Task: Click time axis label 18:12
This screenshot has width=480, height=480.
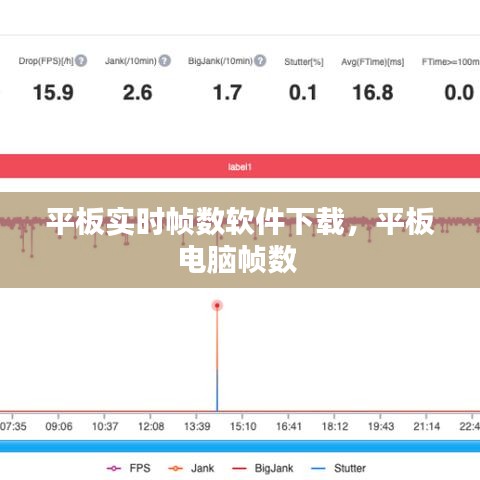Action: [335, 426]
